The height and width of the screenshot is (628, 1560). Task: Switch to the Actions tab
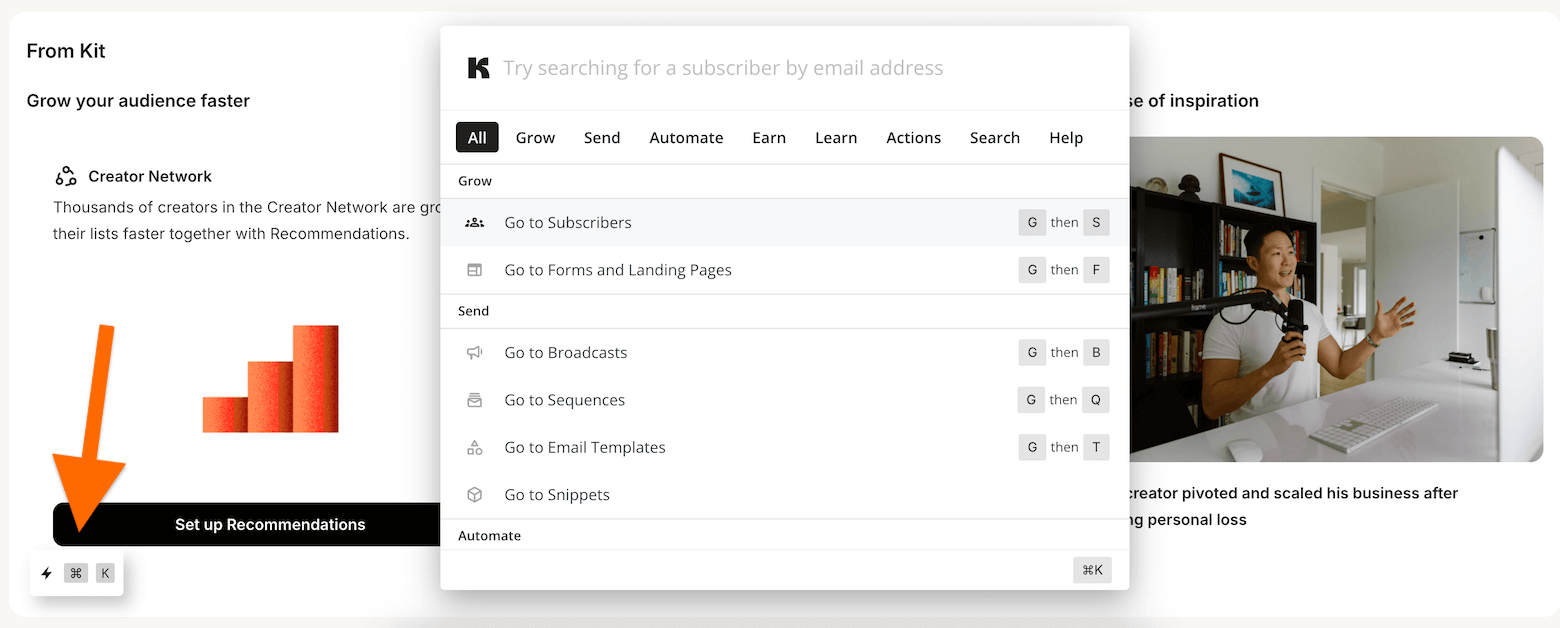(x=913, y=138)
